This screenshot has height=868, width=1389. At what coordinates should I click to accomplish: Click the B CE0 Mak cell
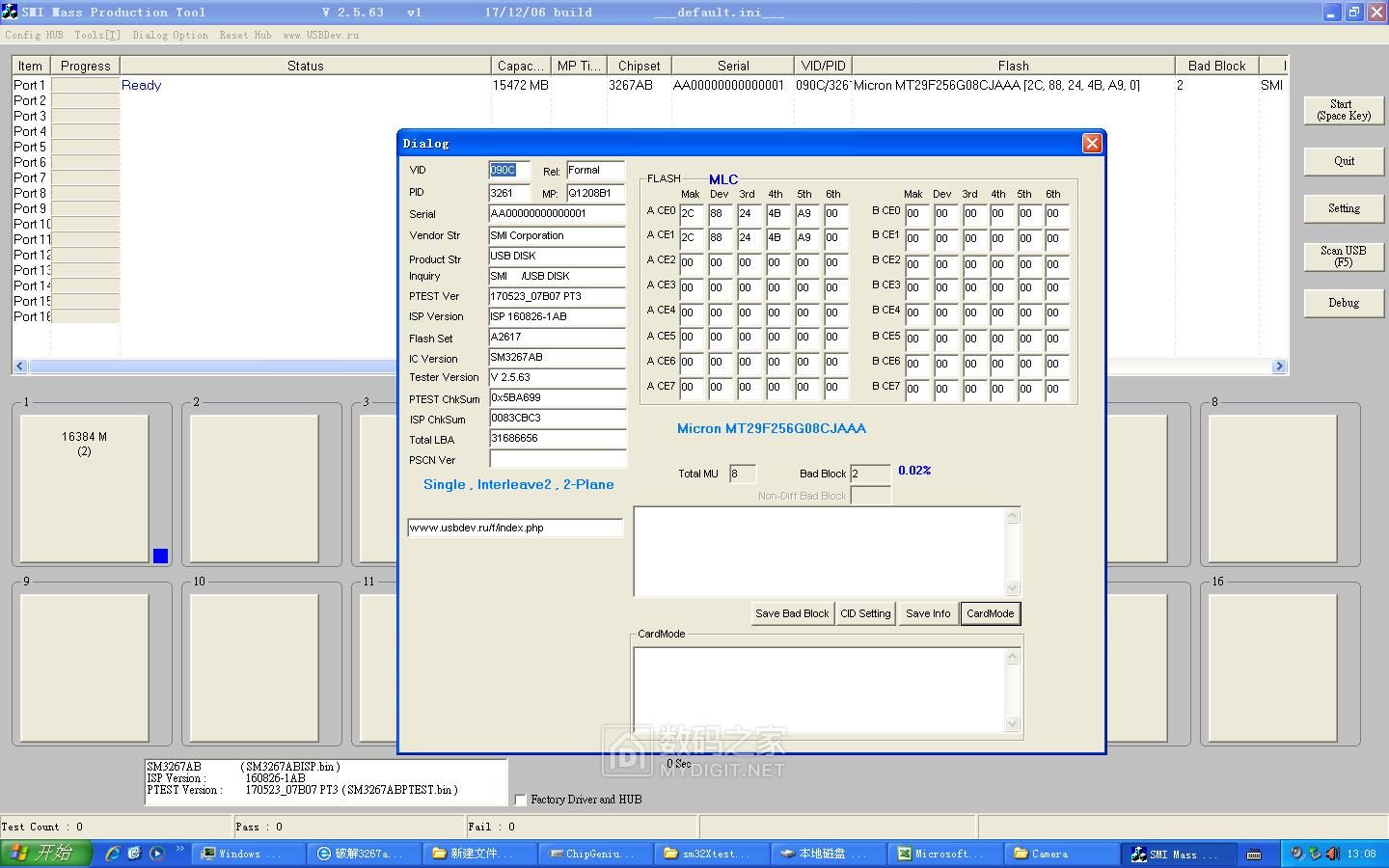click(x=916, y=214)
